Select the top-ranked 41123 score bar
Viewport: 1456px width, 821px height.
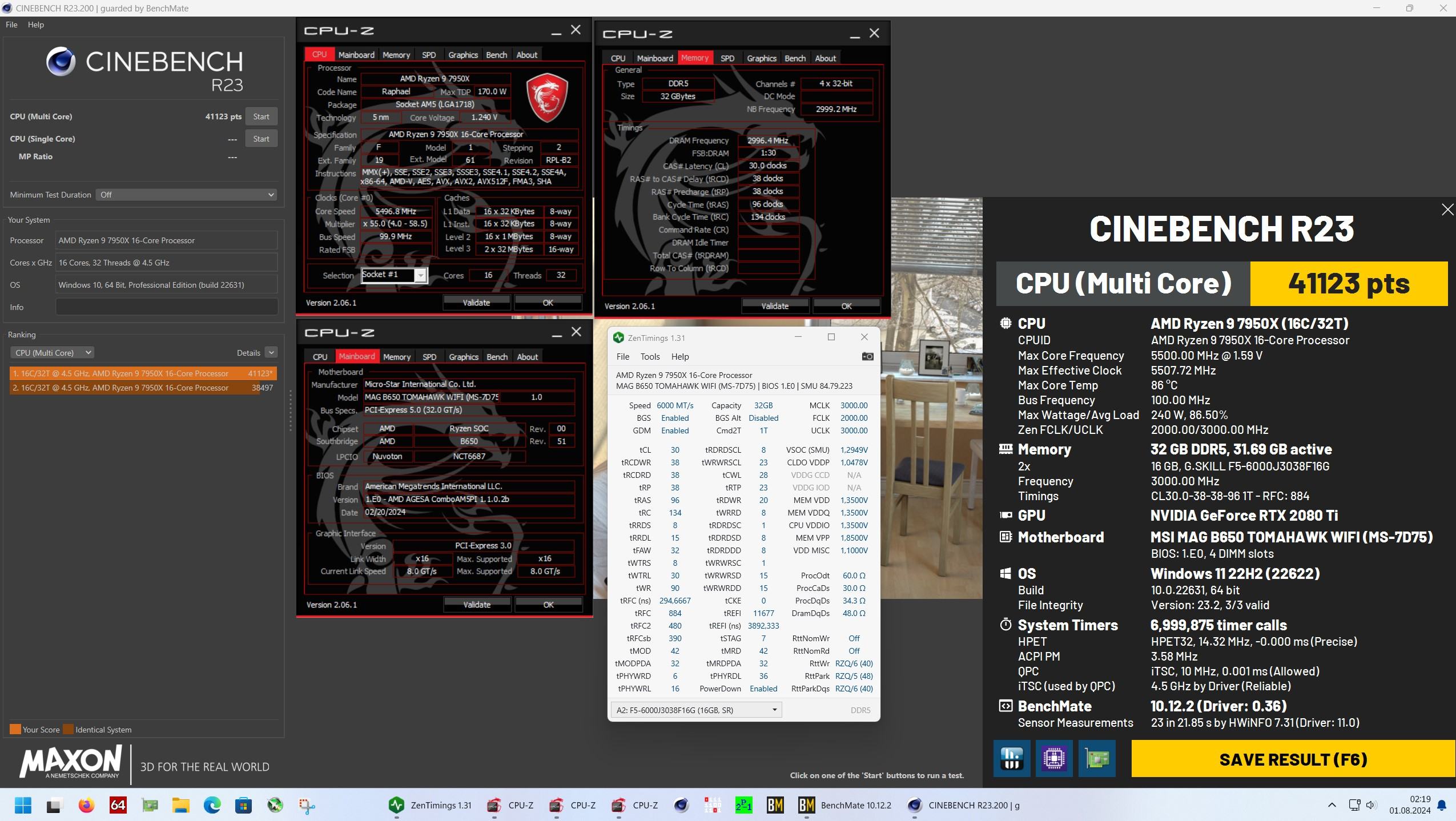pyautogui.click(x=143, y=373)
